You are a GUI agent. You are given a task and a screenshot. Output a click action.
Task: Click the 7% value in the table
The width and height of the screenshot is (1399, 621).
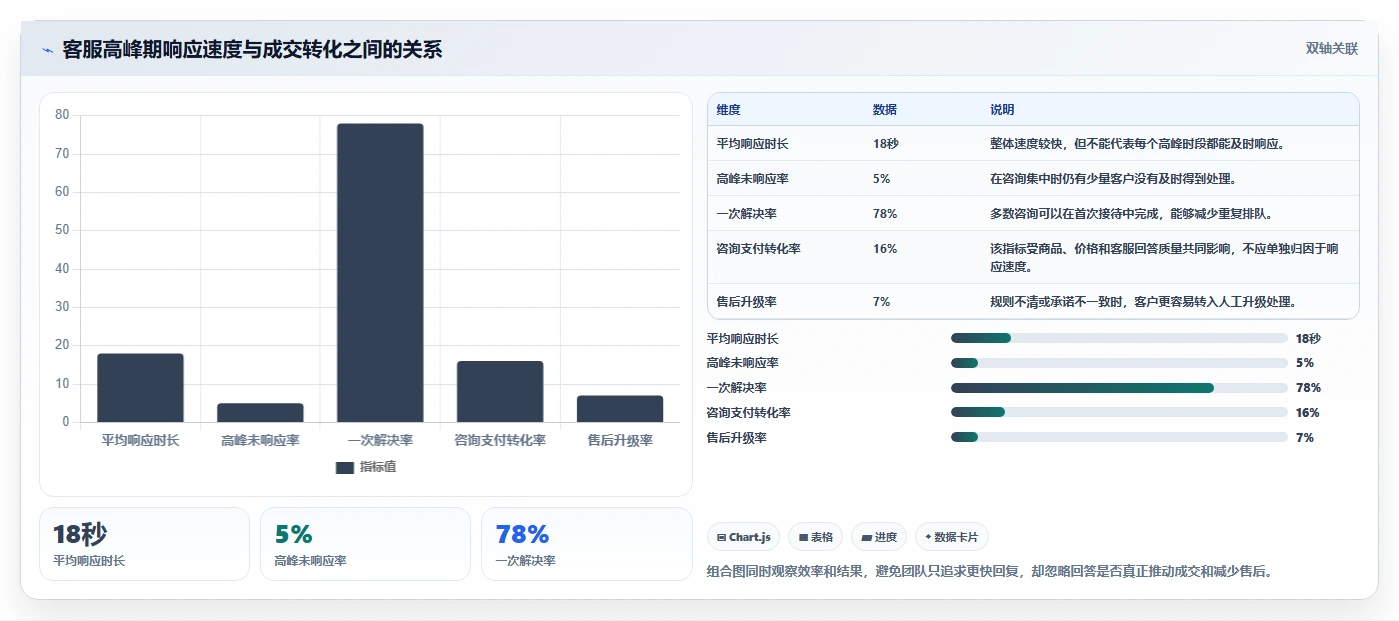pos(881,301)
